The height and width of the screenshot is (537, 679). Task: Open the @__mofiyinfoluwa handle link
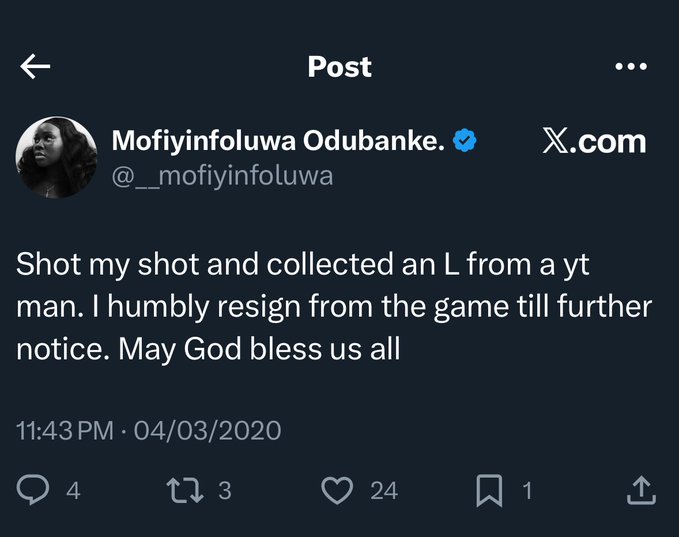[x=222, y=177]
